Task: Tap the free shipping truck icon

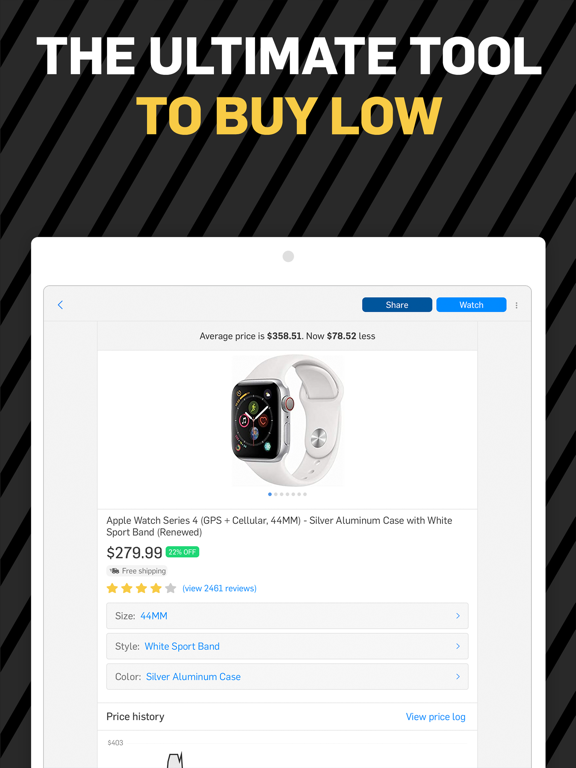Action: coord(114,571)
